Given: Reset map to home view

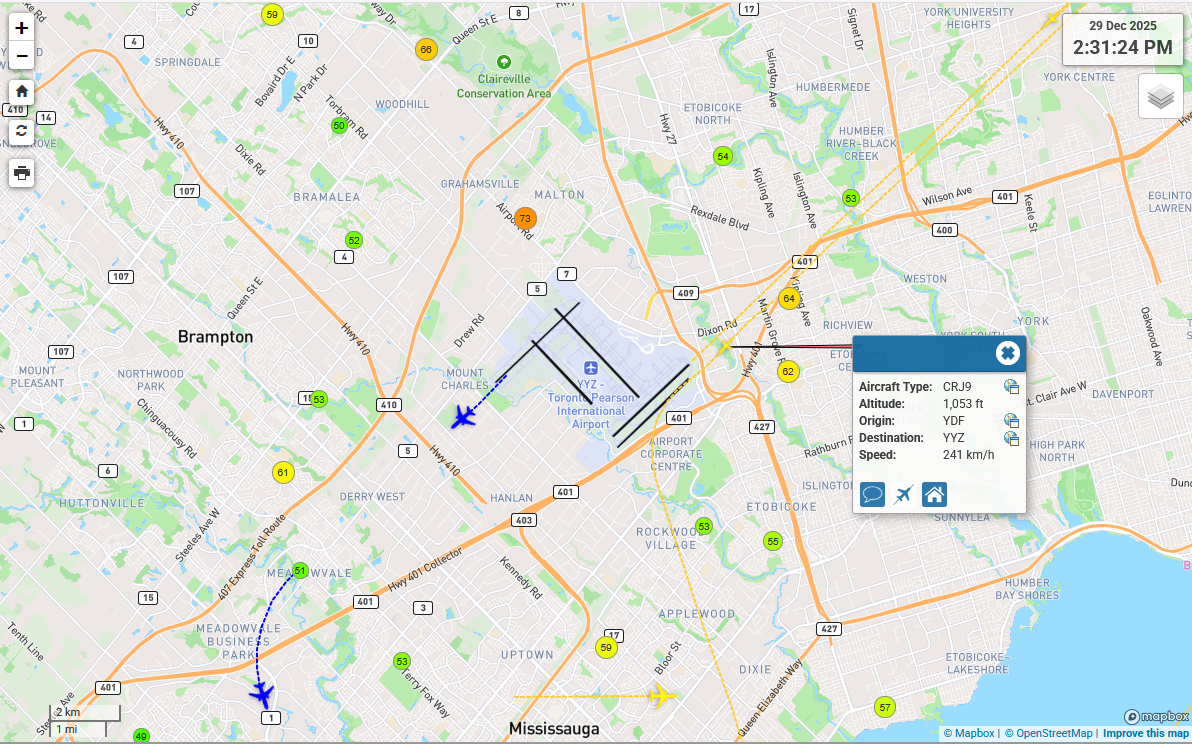Looking at the screenshot, I should pyautogui.click(x=22, y=91).
